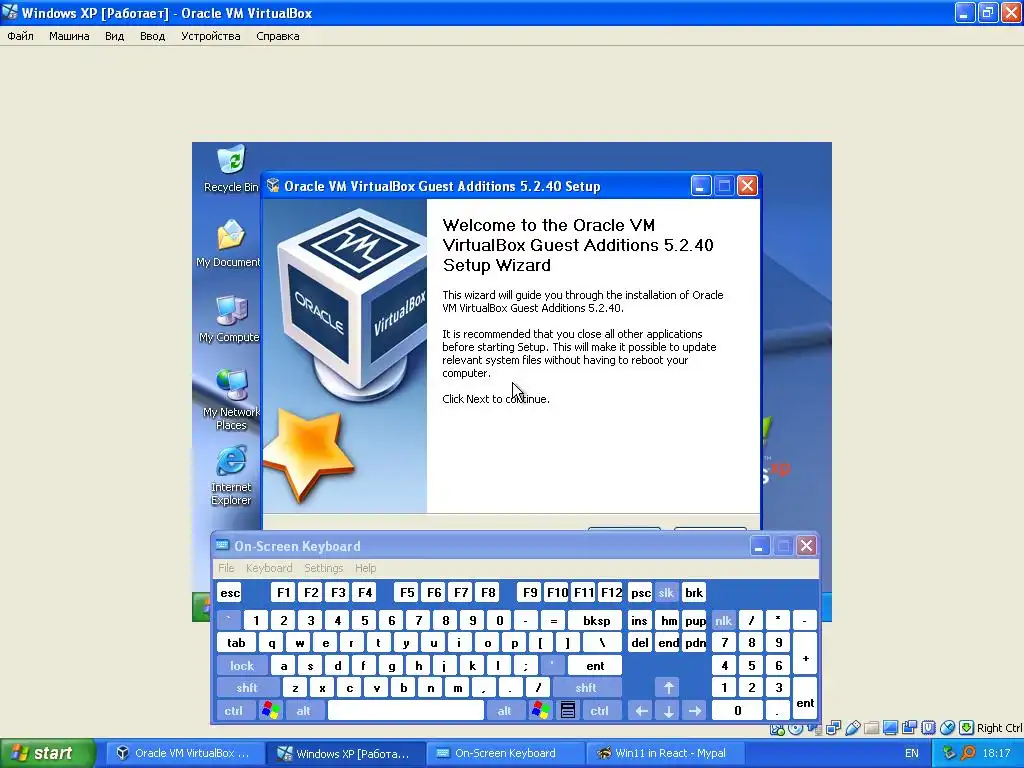Click the F12 function key

[611, 593]
